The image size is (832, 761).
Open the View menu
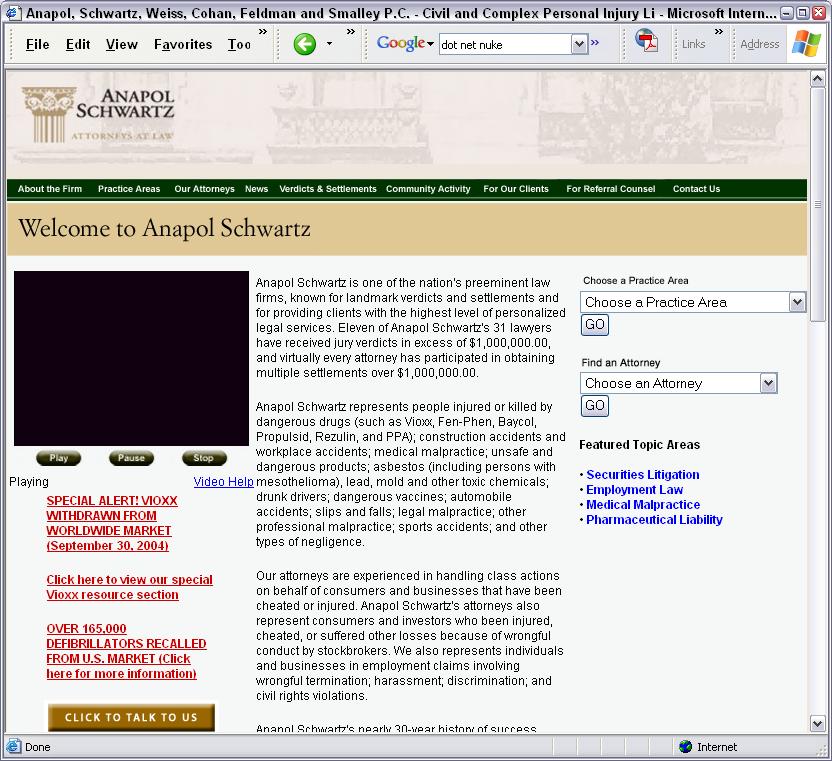tap(122, 45)
